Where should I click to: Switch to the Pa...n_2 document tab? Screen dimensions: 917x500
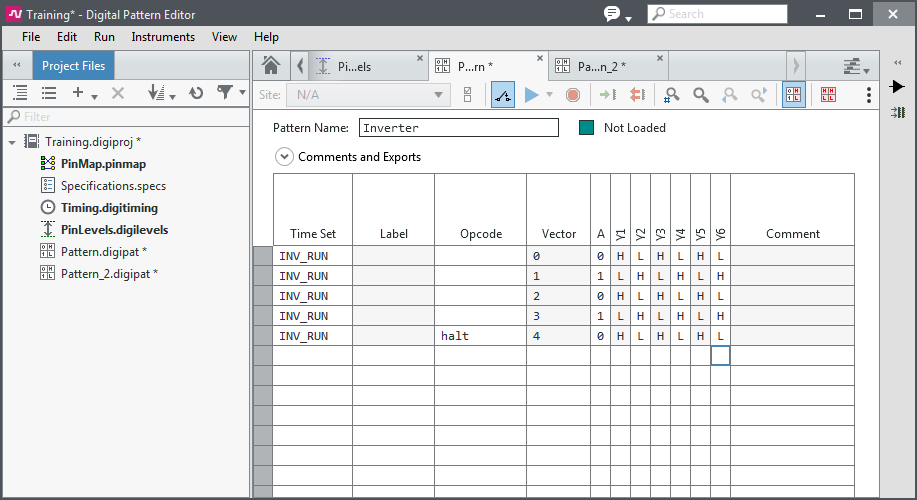click(x=608, y=66)
